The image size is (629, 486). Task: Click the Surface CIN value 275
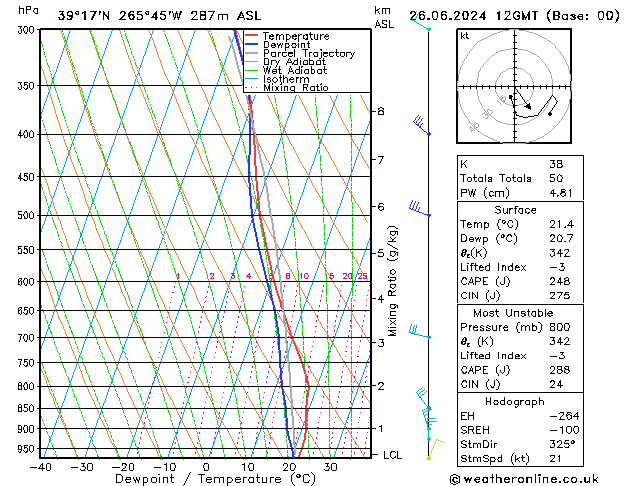[x=560, y=296]
